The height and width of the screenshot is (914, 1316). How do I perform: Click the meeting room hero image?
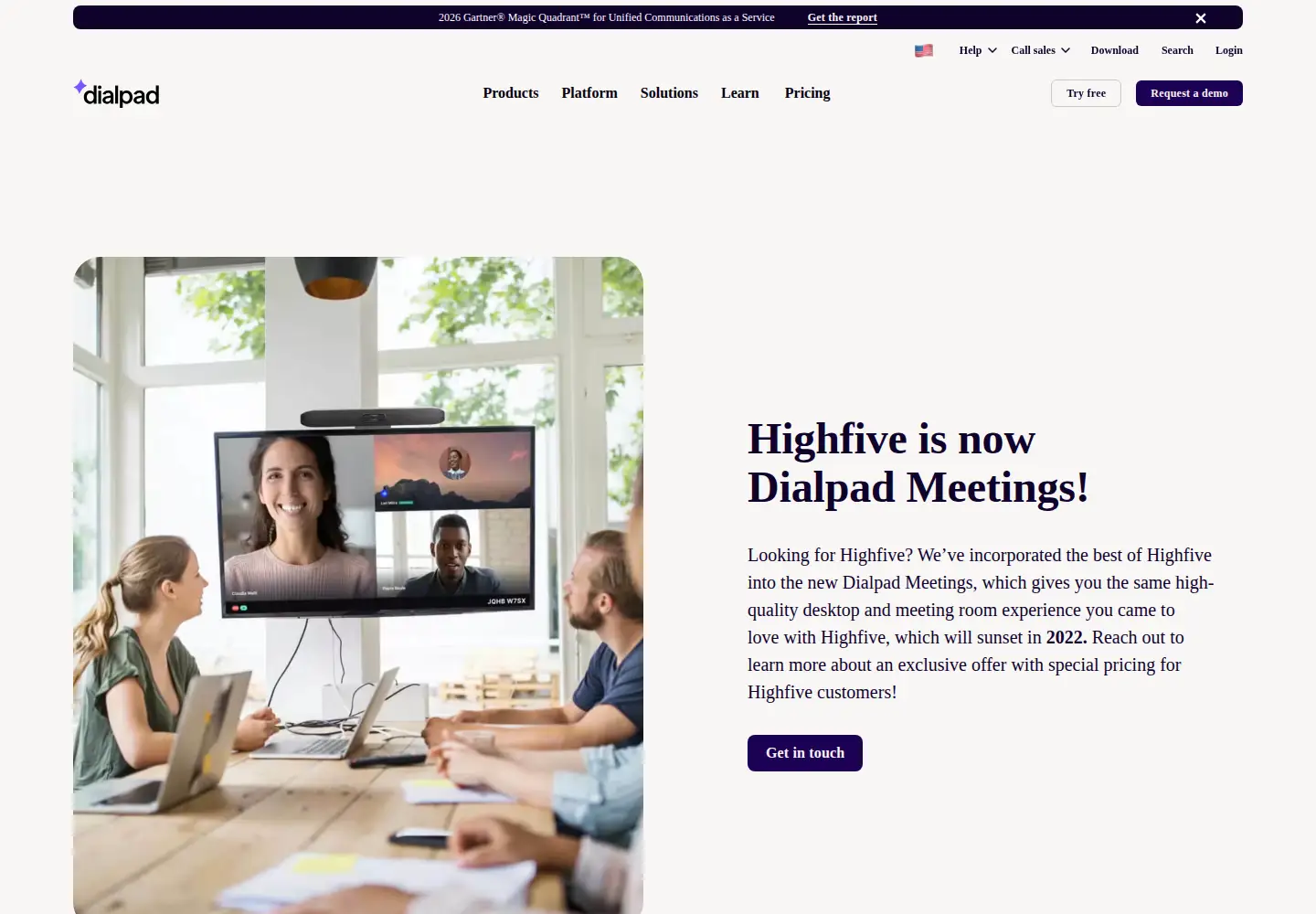click(x=358, y=585)
